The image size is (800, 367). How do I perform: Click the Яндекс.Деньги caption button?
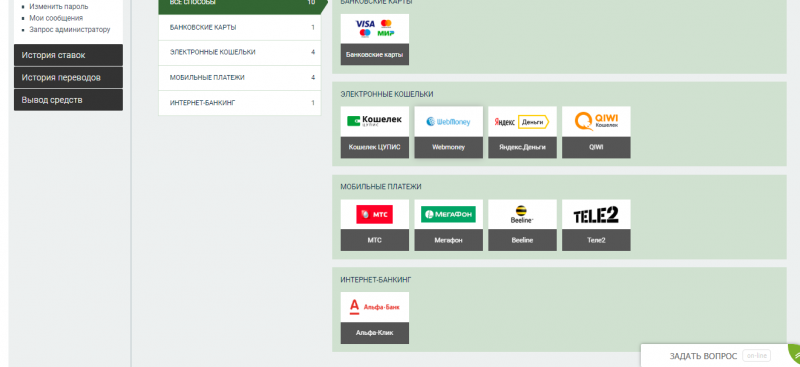pyautogui.click(x=522, y=147)
